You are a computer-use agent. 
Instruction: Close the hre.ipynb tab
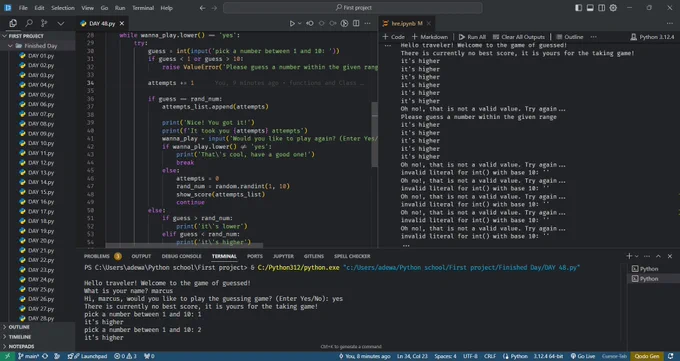click(428, 23)
